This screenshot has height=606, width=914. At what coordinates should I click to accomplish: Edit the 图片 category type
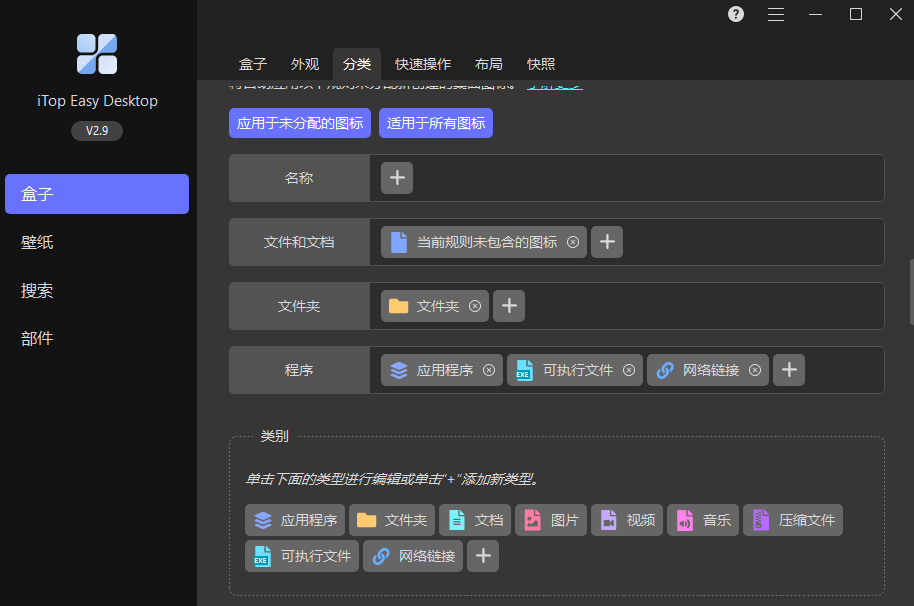coord(551,520)
